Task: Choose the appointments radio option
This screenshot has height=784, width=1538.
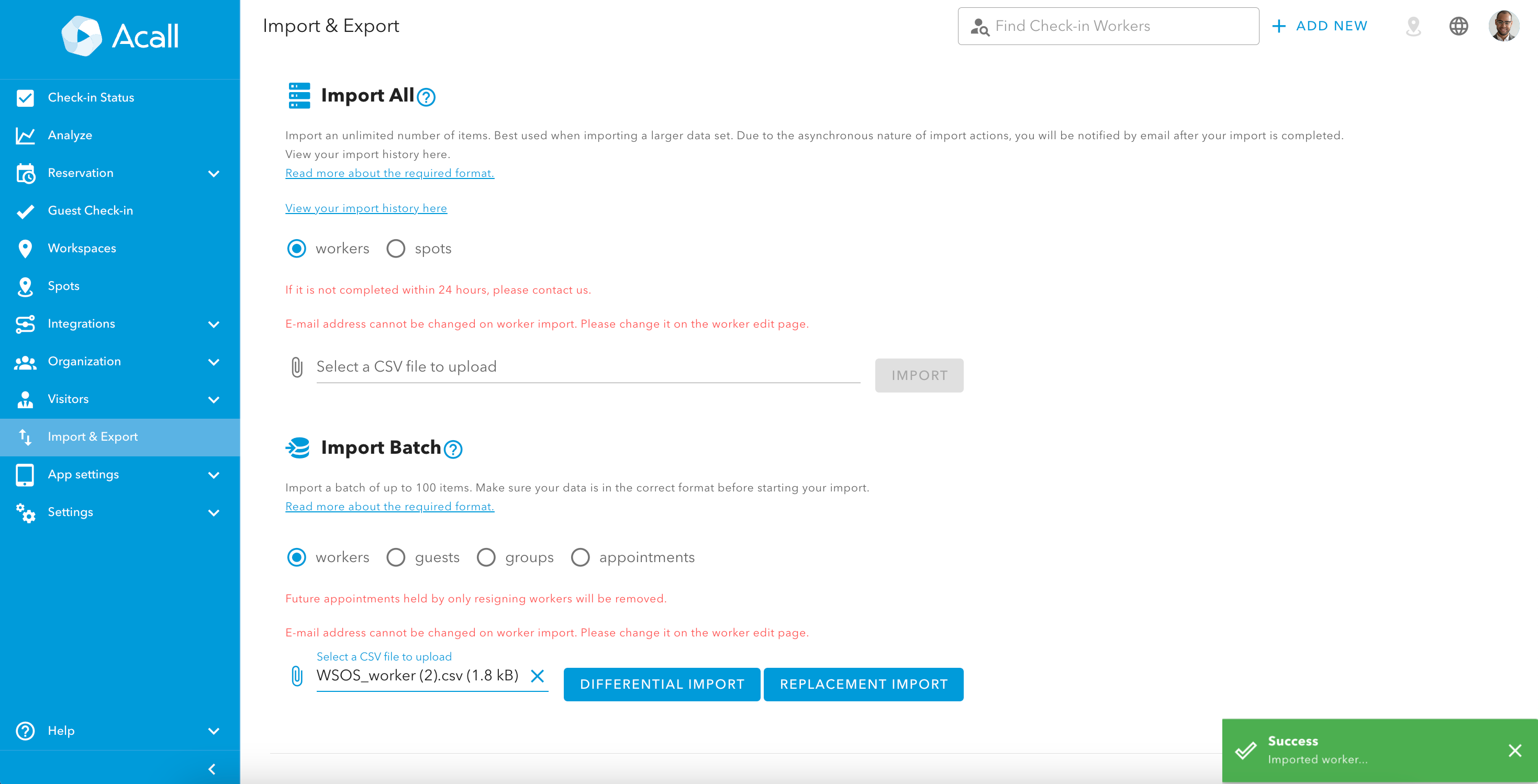Action: pos(579,557)
